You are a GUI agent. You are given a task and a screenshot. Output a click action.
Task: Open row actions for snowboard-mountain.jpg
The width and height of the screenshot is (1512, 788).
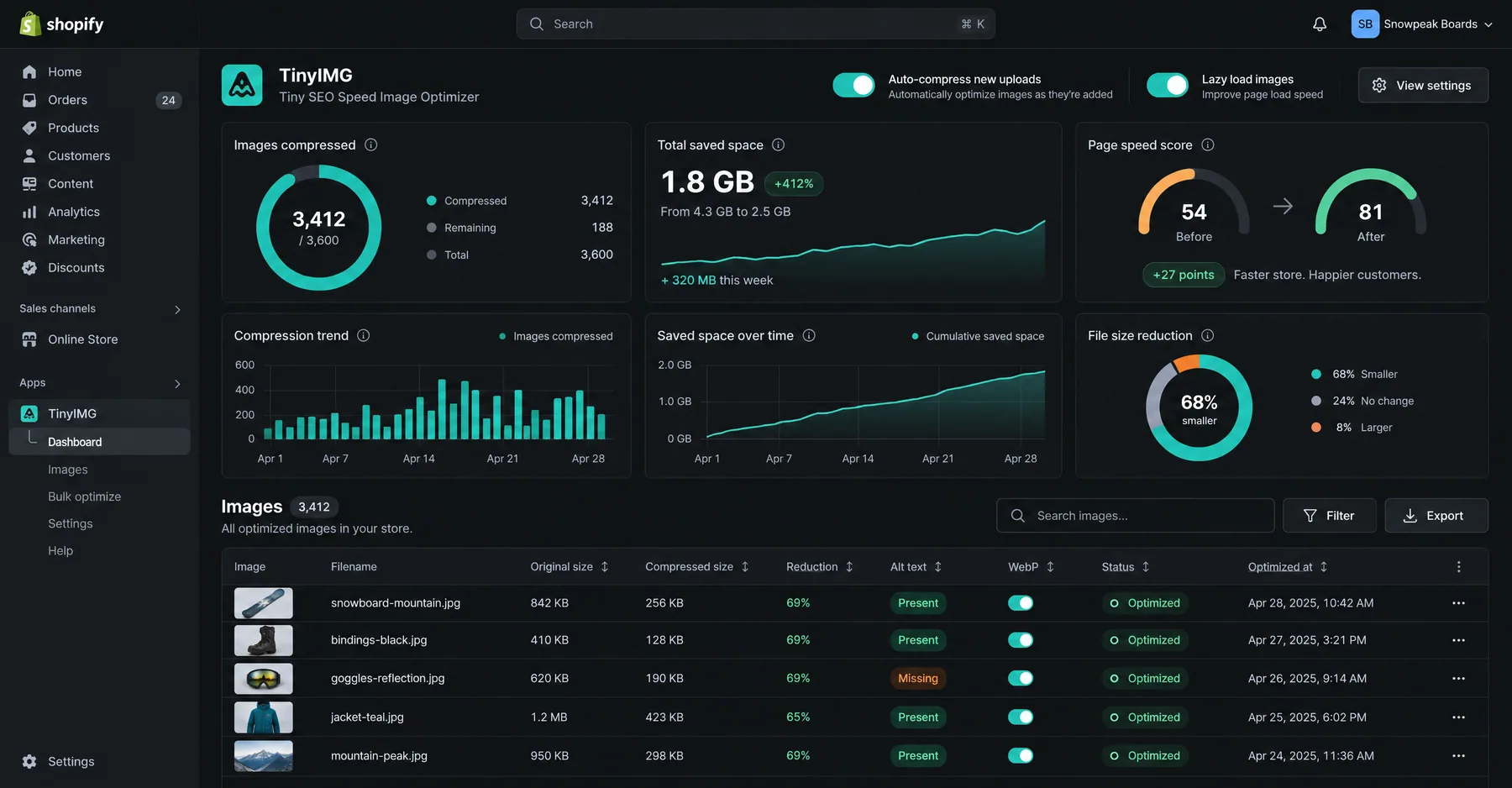(1458, 603)
